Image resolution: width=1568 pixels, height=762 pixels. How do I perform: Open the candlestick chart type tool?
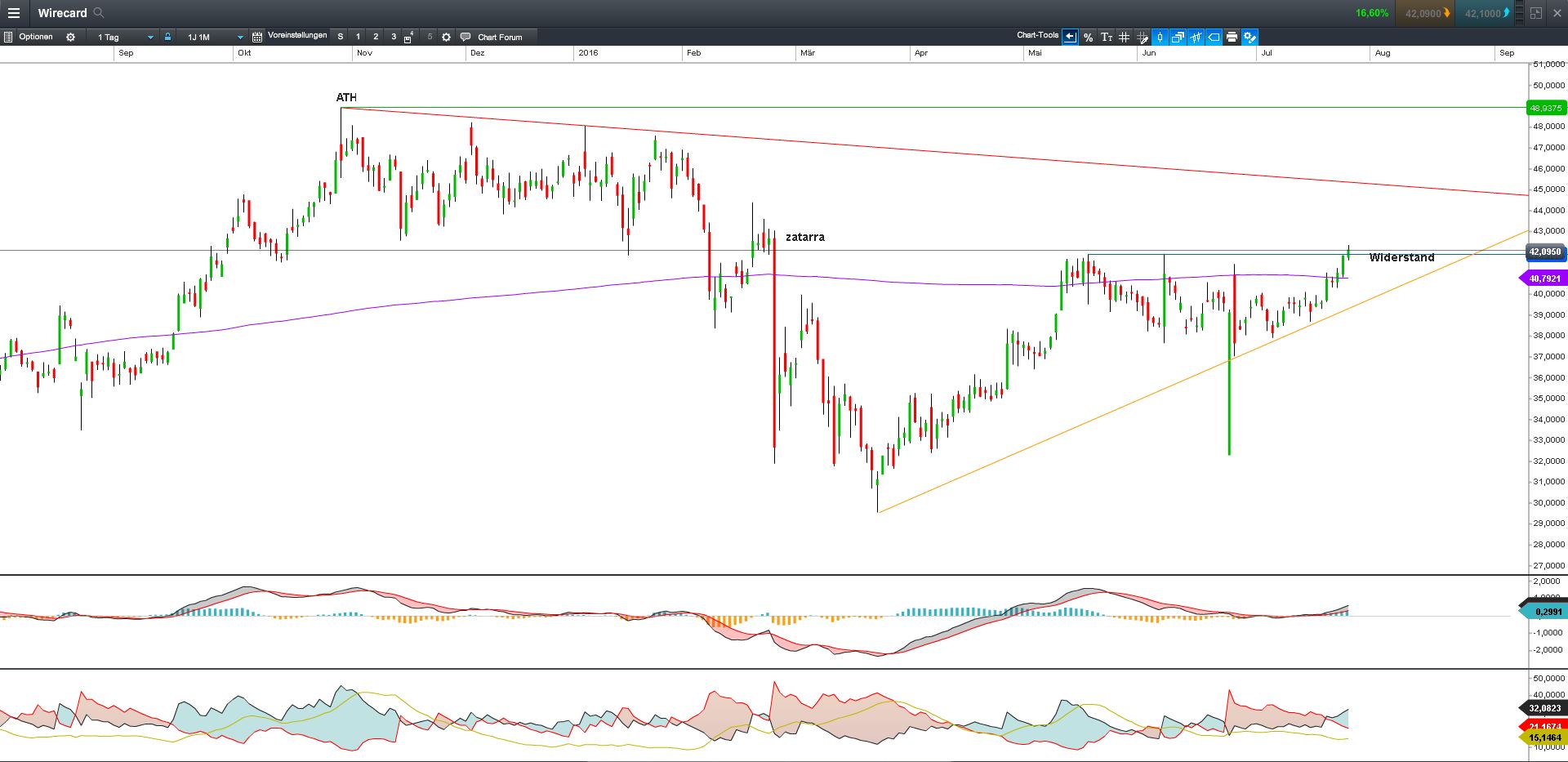tap(1160, 37)
